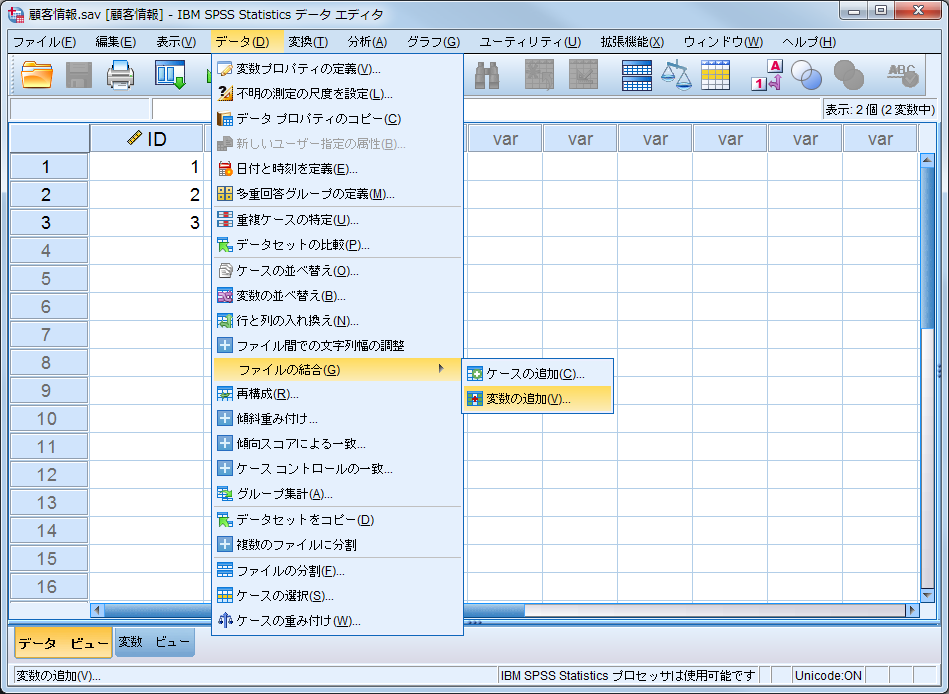This screenshot has height=694, width=949.
Task: Select データセットをコピー(D) menu entry
Action: point(337,520)
